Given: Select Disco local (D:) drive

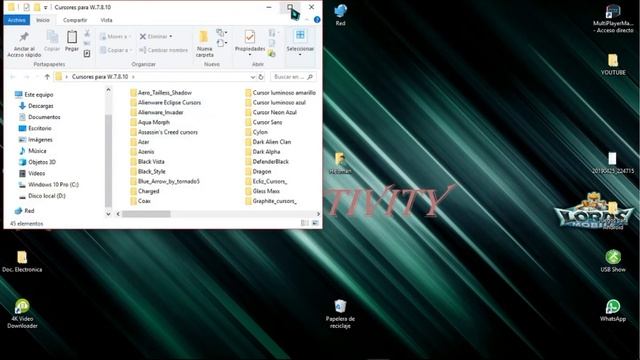Looking at the screenshot, I should tap(42, 196).
